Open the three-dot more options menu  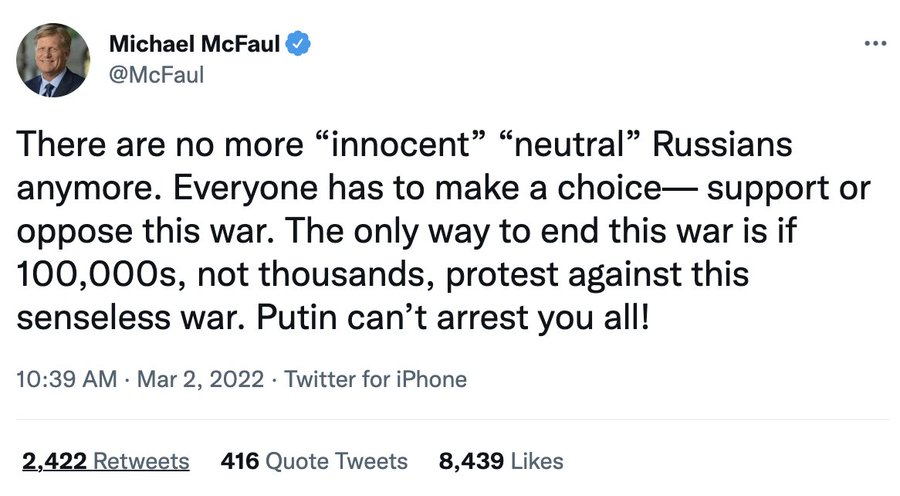coord(876,44)
